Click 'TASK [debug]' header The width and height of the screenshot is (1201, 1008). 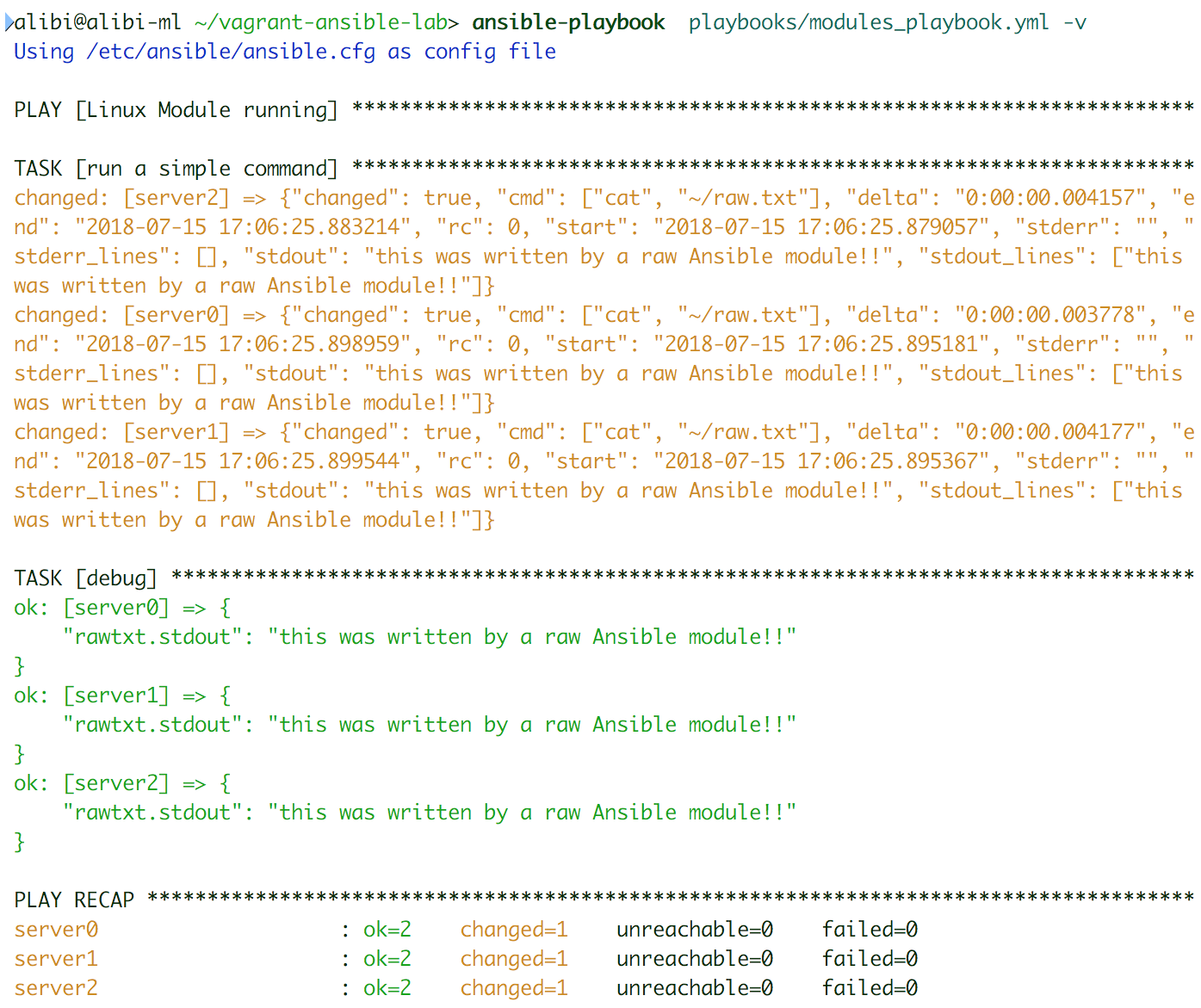click(x=85, y=578)
